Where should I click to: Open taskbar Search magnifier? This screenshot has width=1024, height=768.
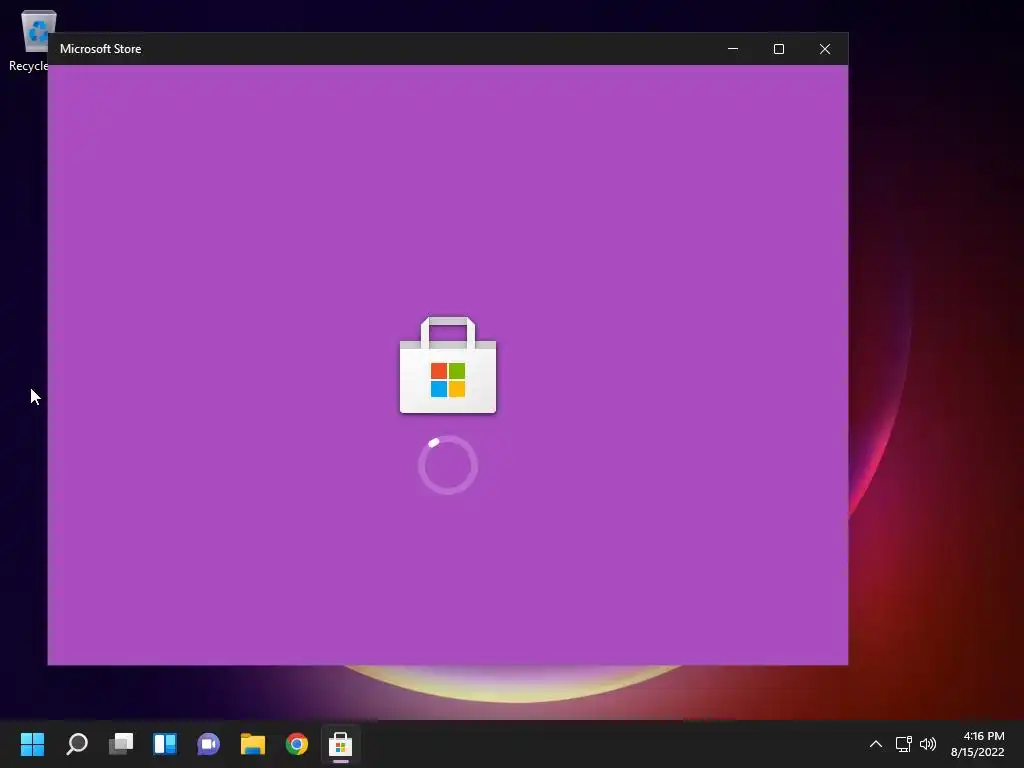[77, 743]
